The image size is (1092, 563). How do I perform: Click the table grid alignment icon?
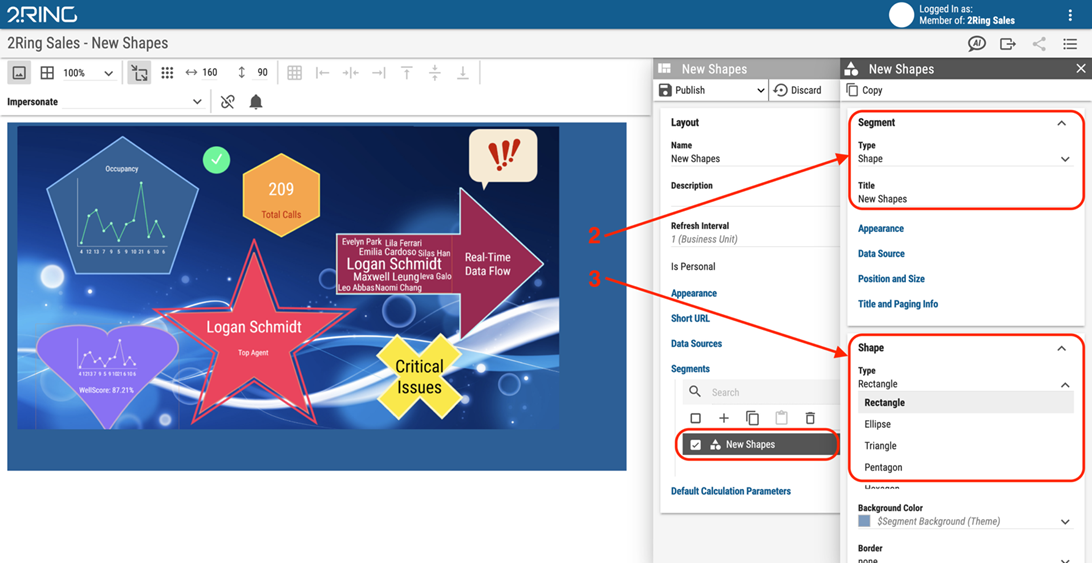[x=295, y=72]
